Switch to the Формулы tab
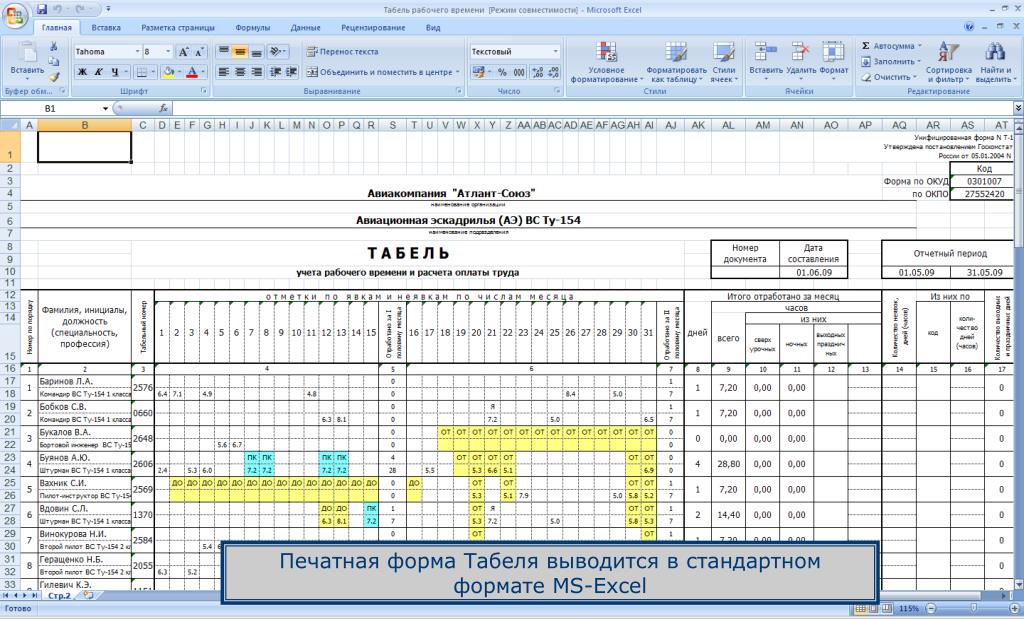The width and height of the screenshot is (1024, 619). [252, 27]
